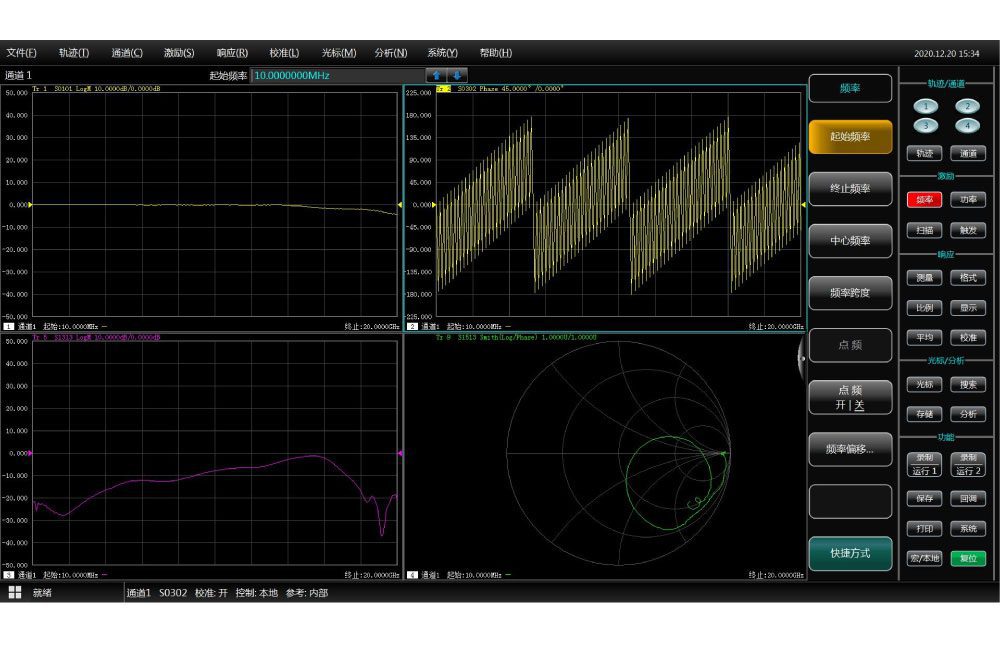This screenshot has width=1000, height=662.
Task: Click the Windows start icon in status bar
Action: coord(15,593)
